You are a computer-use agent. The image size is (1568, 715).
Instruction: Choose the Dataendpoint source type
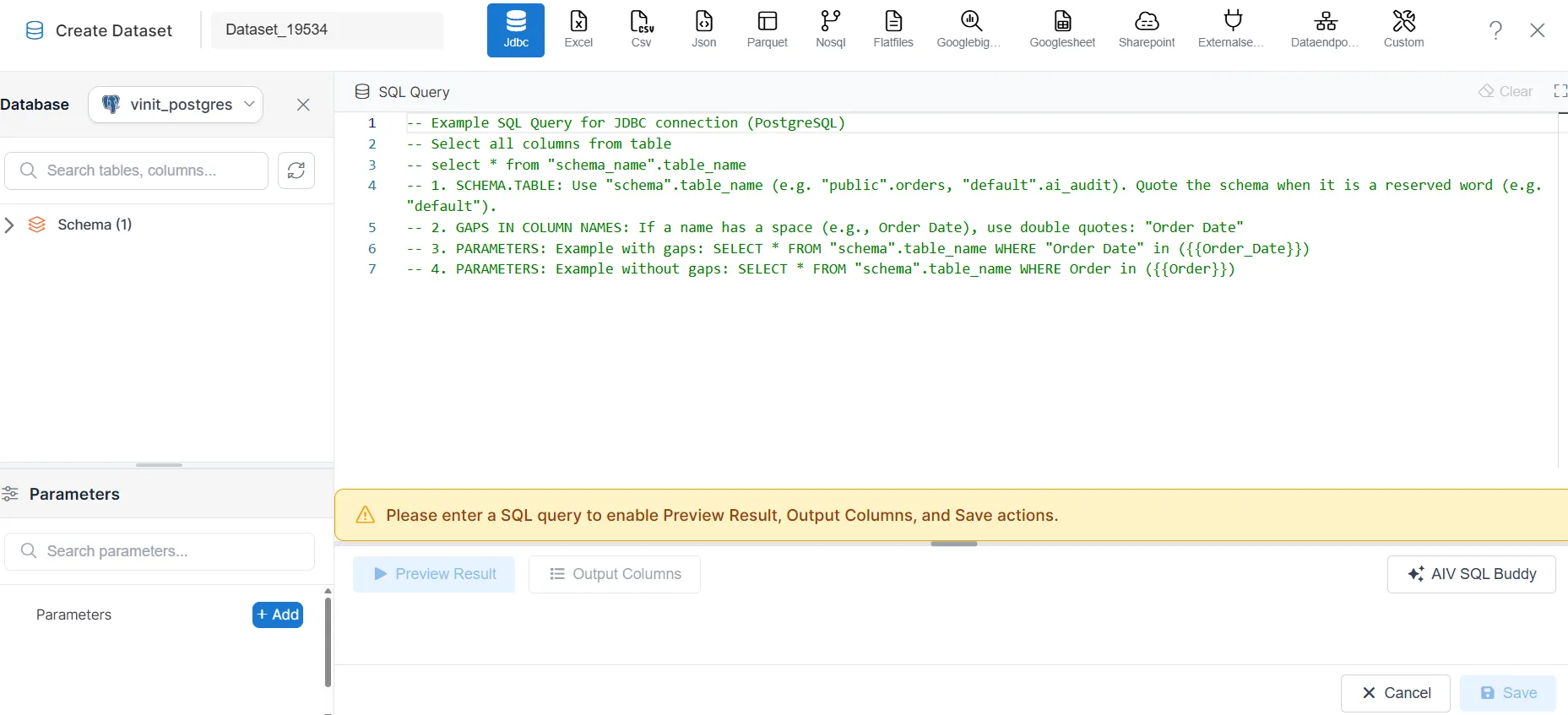(x=1326, y=30)
